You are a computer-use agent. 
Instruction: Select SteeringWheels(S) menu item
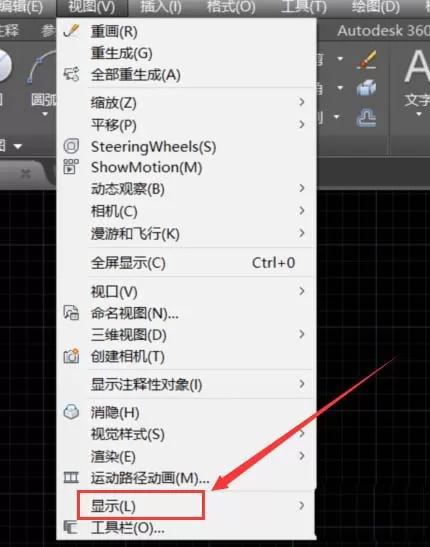click(187, 147)
